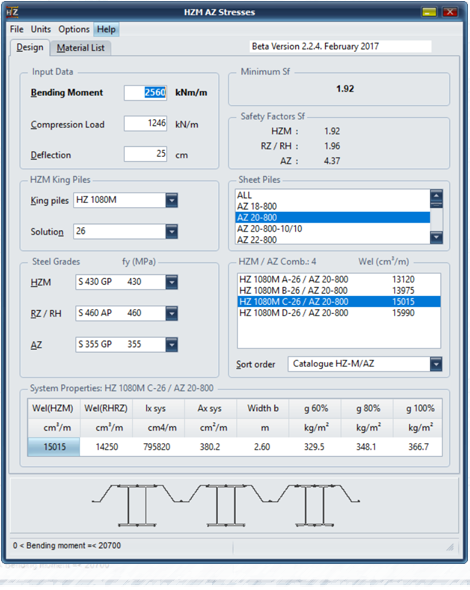The image size is (470, 590).
Task: Select HZ 1080M A-26 / AZ 20-800 combination
Action: tap(339, 280)
